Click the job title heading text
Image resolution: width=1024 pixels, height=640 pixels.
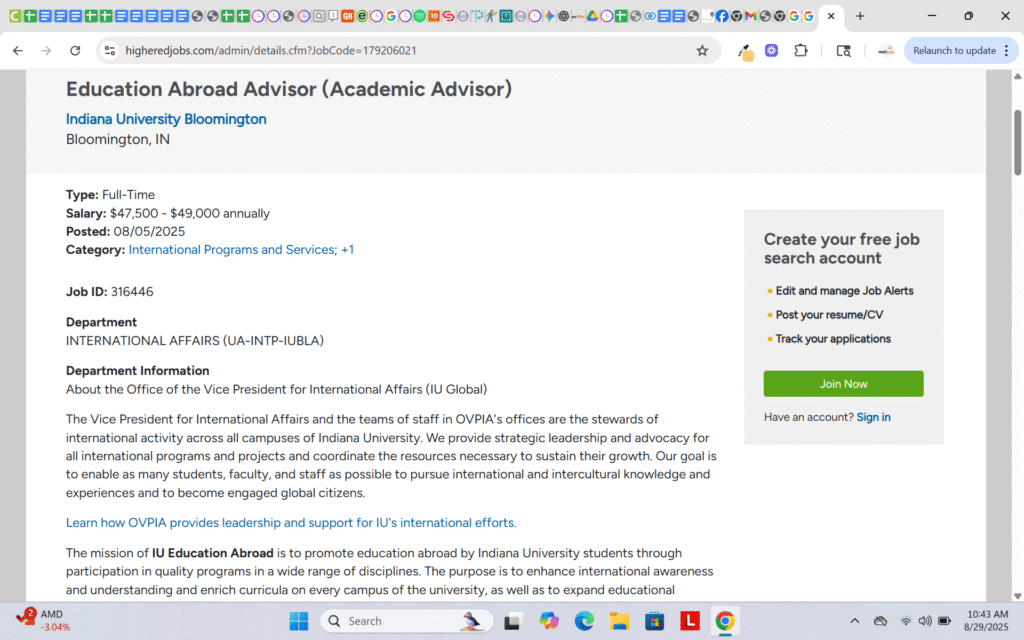point(289,89)
